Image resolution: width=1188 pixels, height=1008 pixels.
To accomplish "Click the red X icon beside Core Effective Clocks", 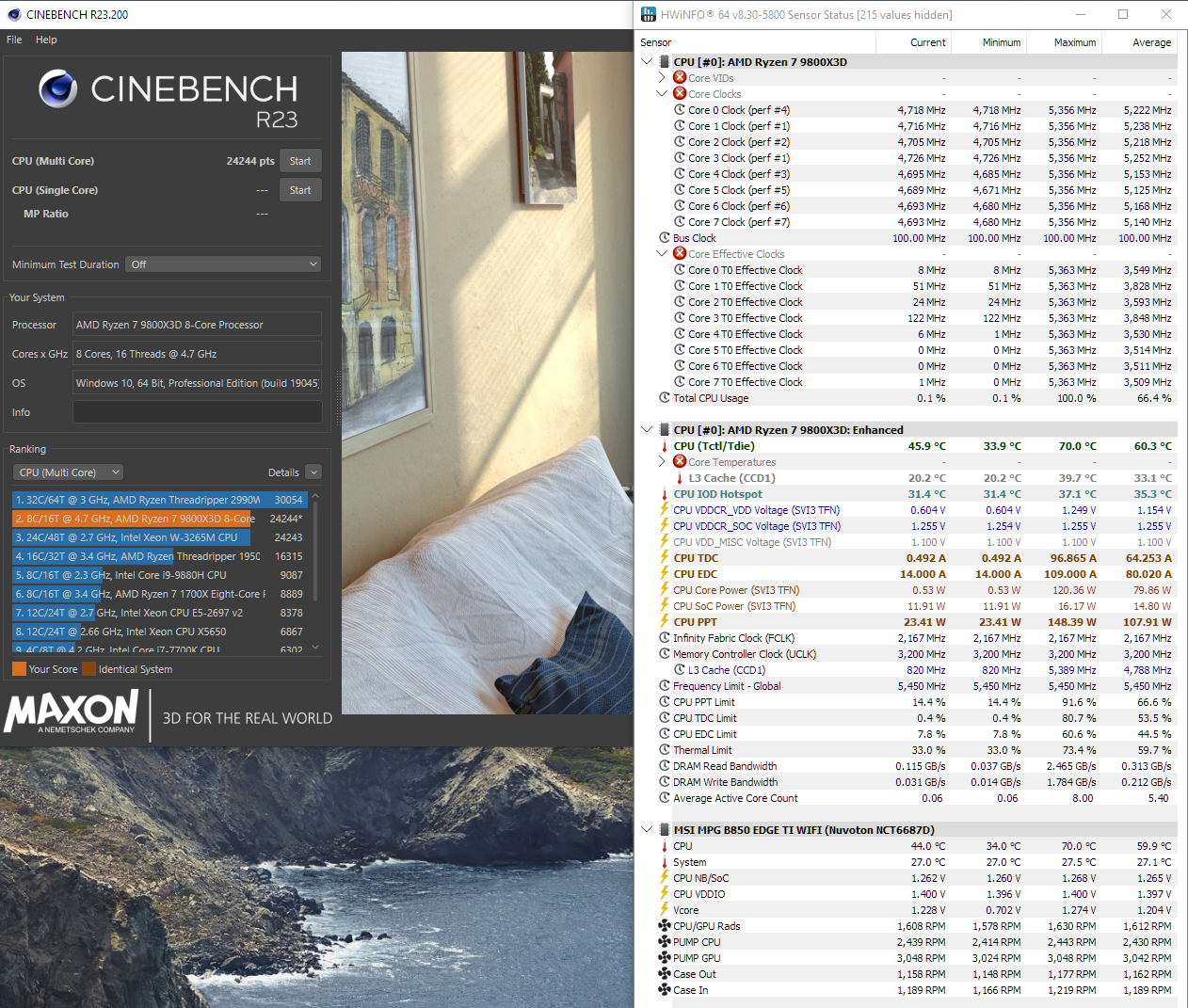I will click(x=680, y=254).
